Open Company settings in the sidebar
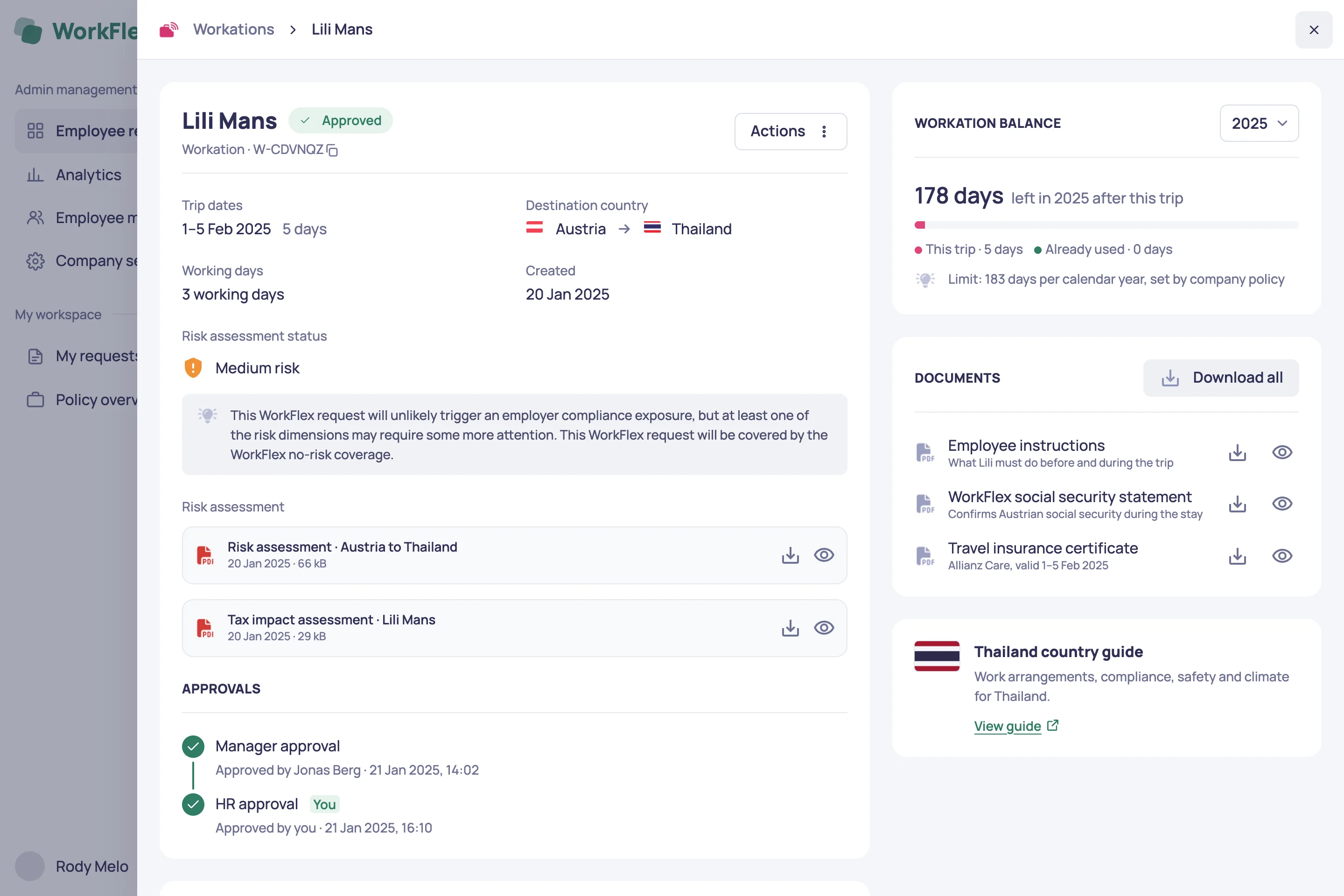Screen dimensions: 1344x896 (x=76, y=261)
